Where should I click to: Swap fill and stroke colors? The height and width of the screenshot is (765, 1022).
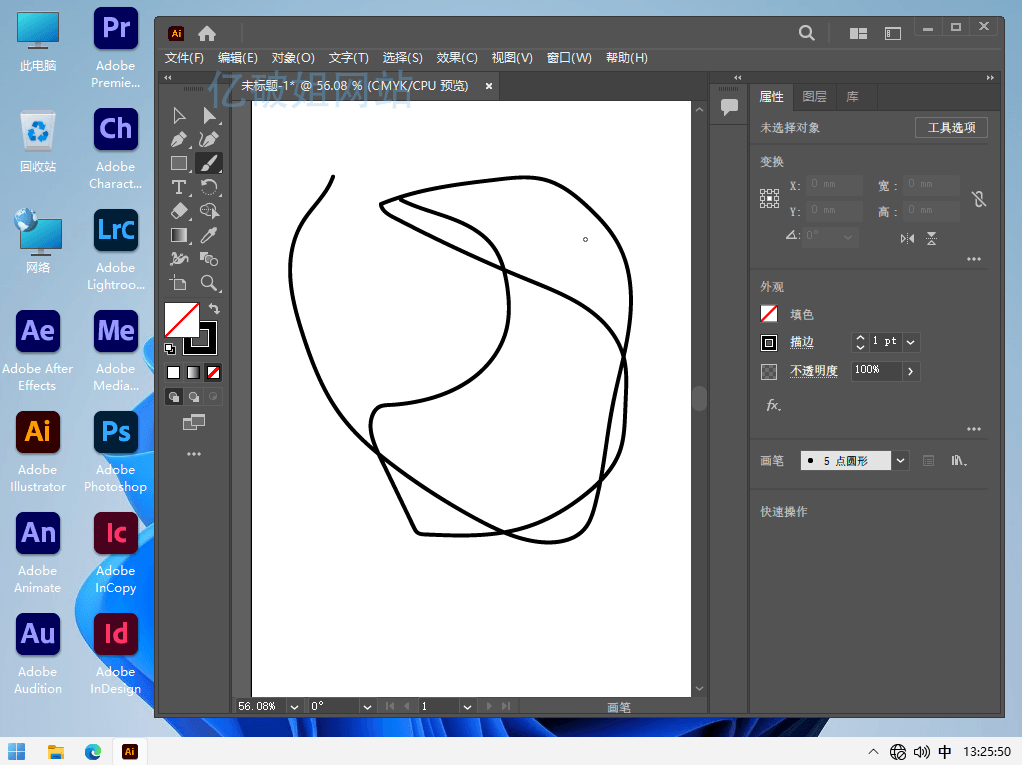(213, 310)
